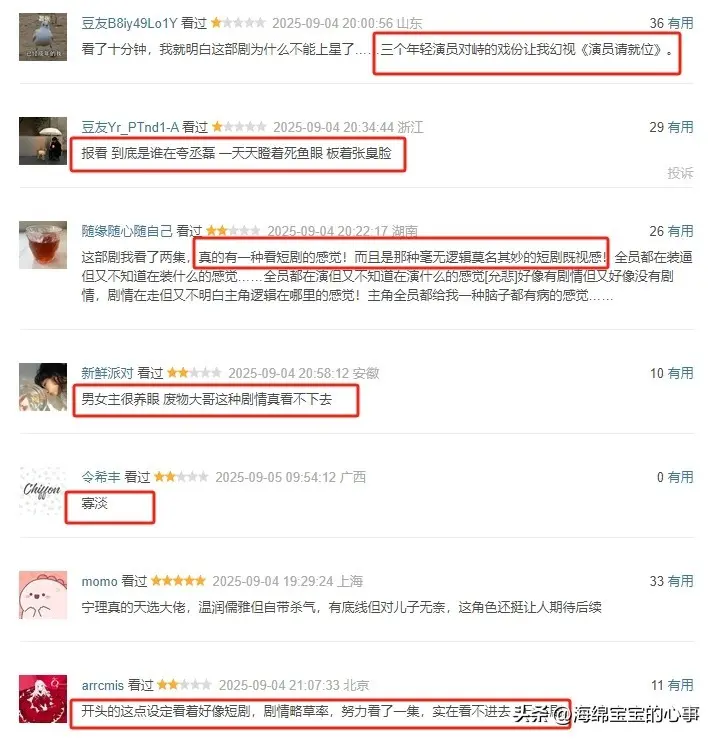This screenshot has width=716, height=740.
Task: Open arrcmis username link
Action: click(102, 685)
